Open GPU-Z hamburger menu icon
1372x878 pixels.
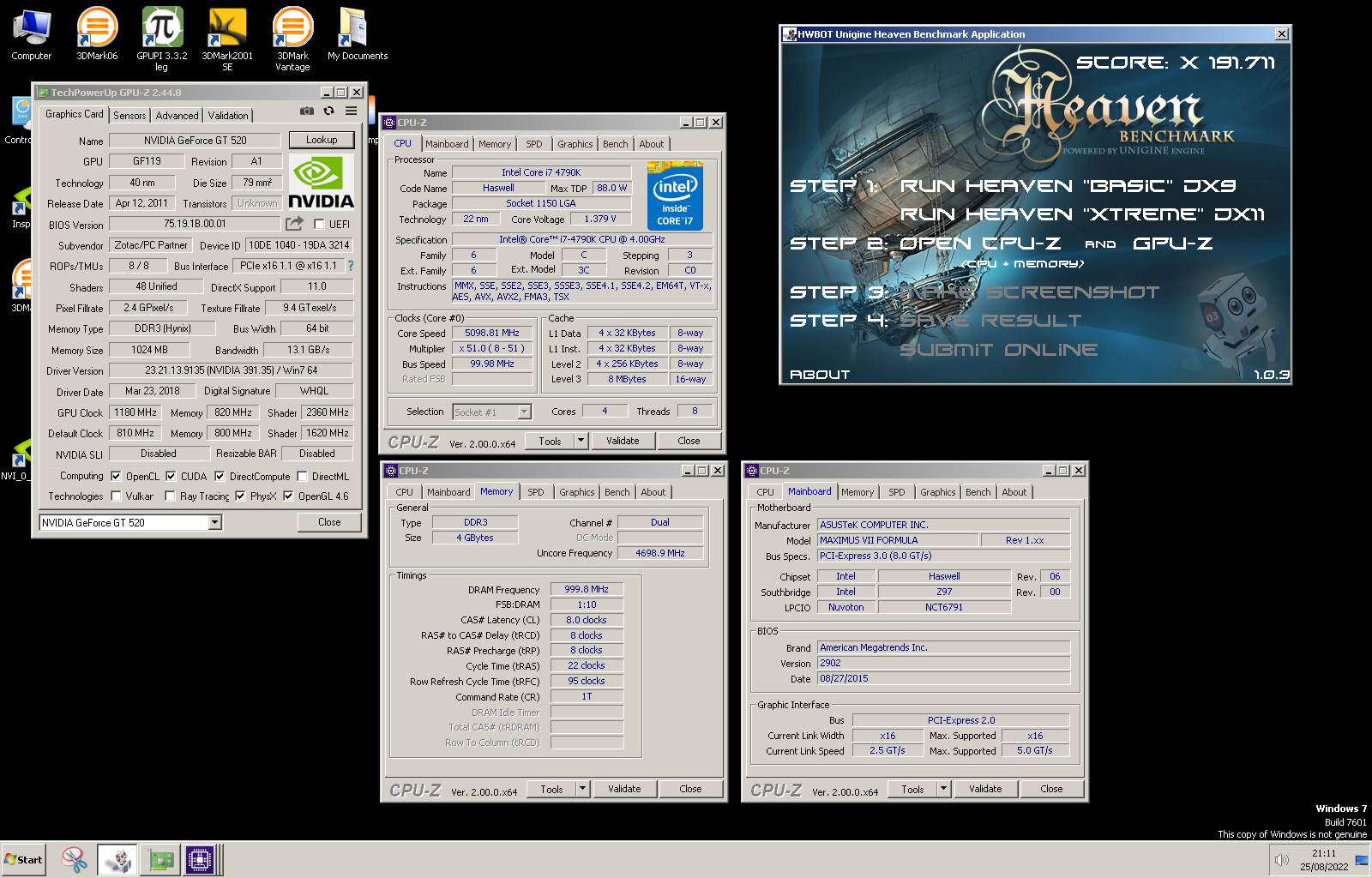[351, 111]
